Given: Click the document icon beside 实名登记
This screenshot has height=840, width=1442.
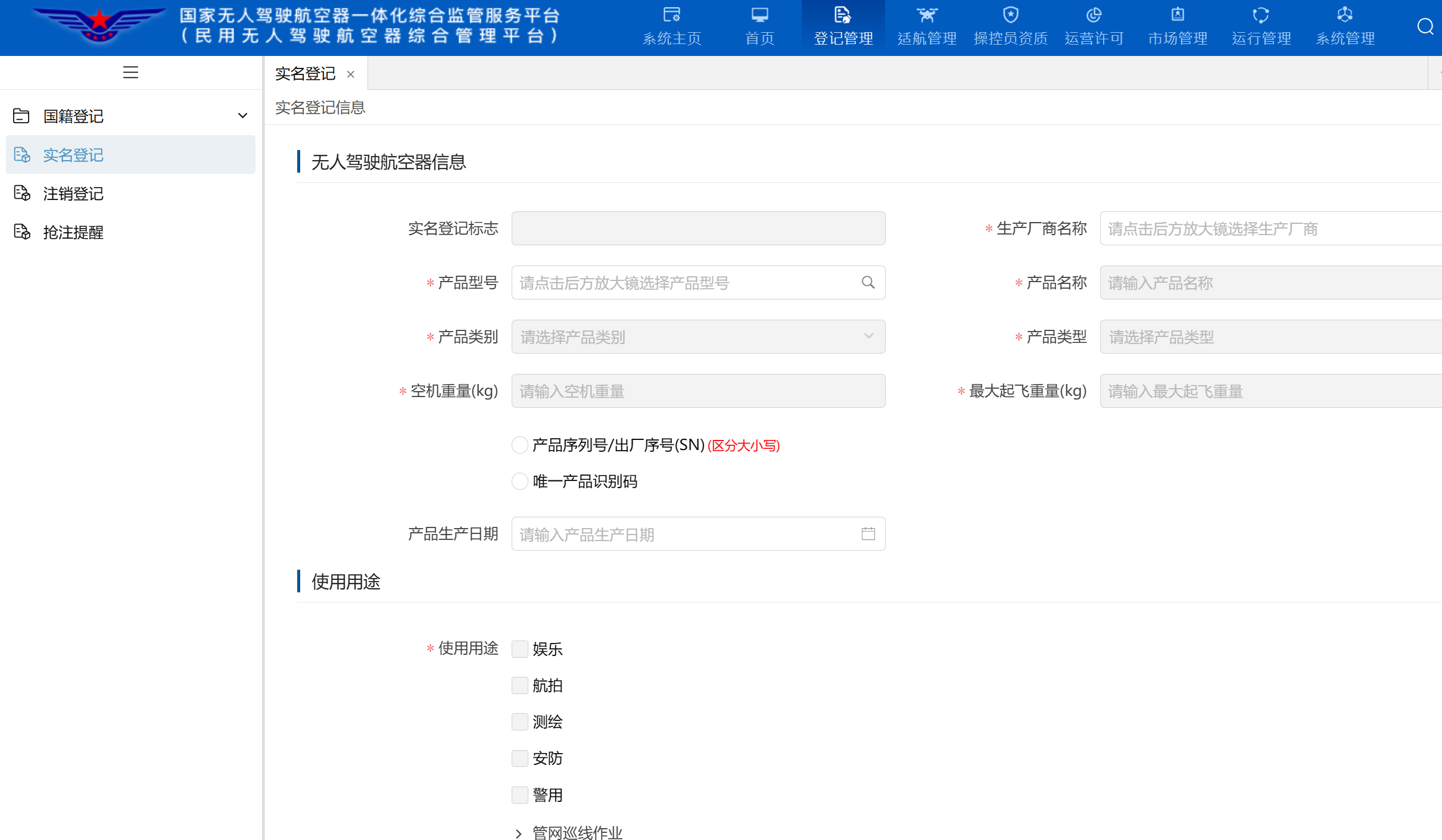Looking at the screenshot, I should pyautogui.click(x=22, y=155).
